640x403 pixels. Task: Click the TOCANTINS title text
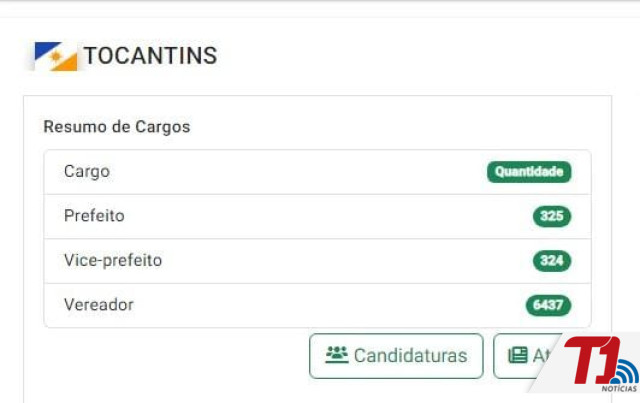coord(150,56)
